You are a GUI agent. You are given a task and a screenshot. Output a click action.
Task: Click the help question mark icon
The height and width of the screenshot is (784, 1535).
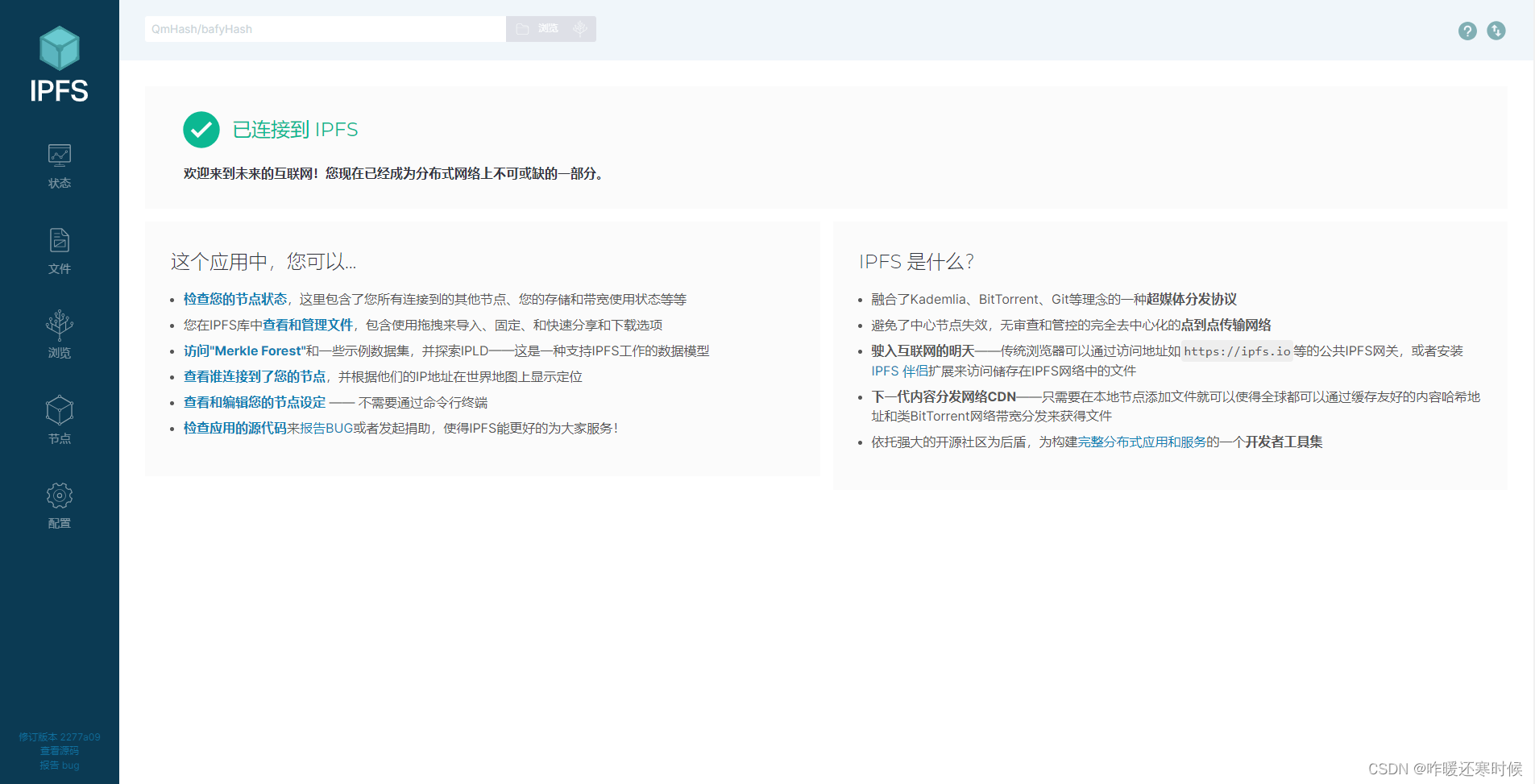tap(1467, 31)
